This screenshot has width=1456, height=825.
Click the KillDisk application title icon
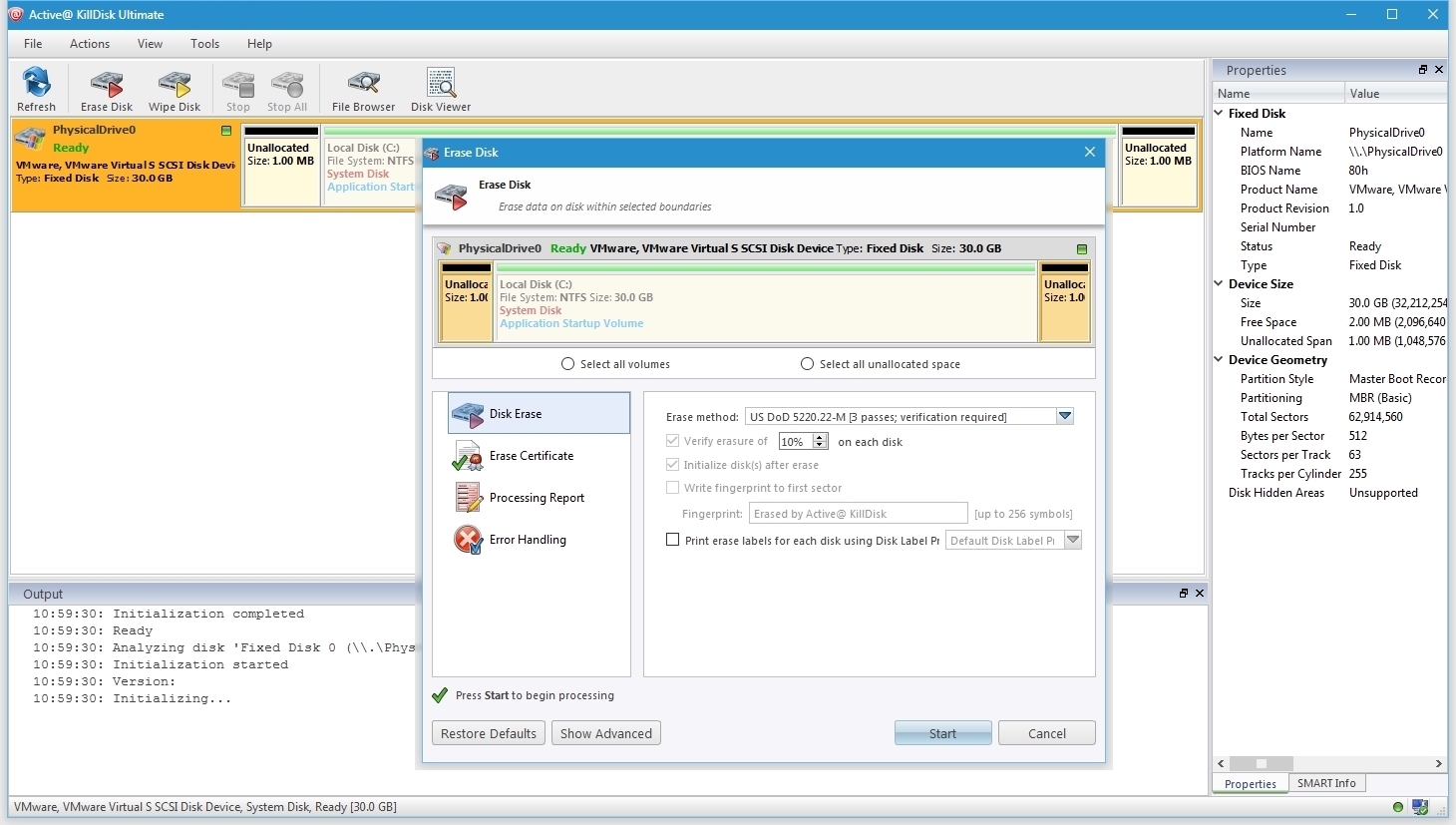click(16, 14)
